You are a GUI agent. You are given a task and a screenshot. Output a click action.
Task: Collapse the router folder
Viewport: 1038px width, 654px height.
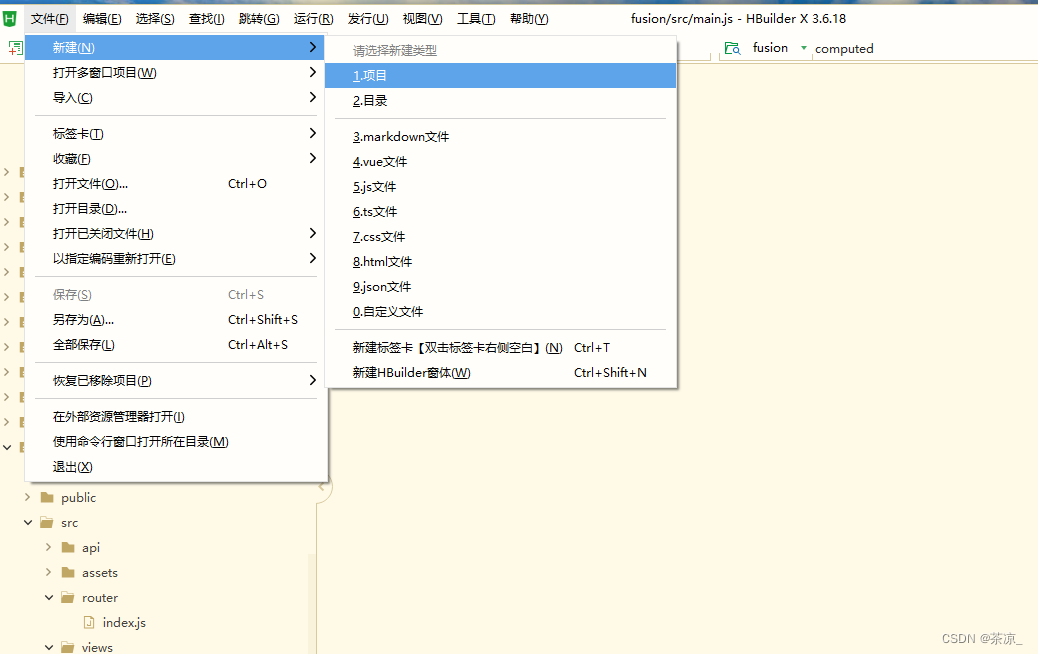pyautogui.click(x=48, y=597)
